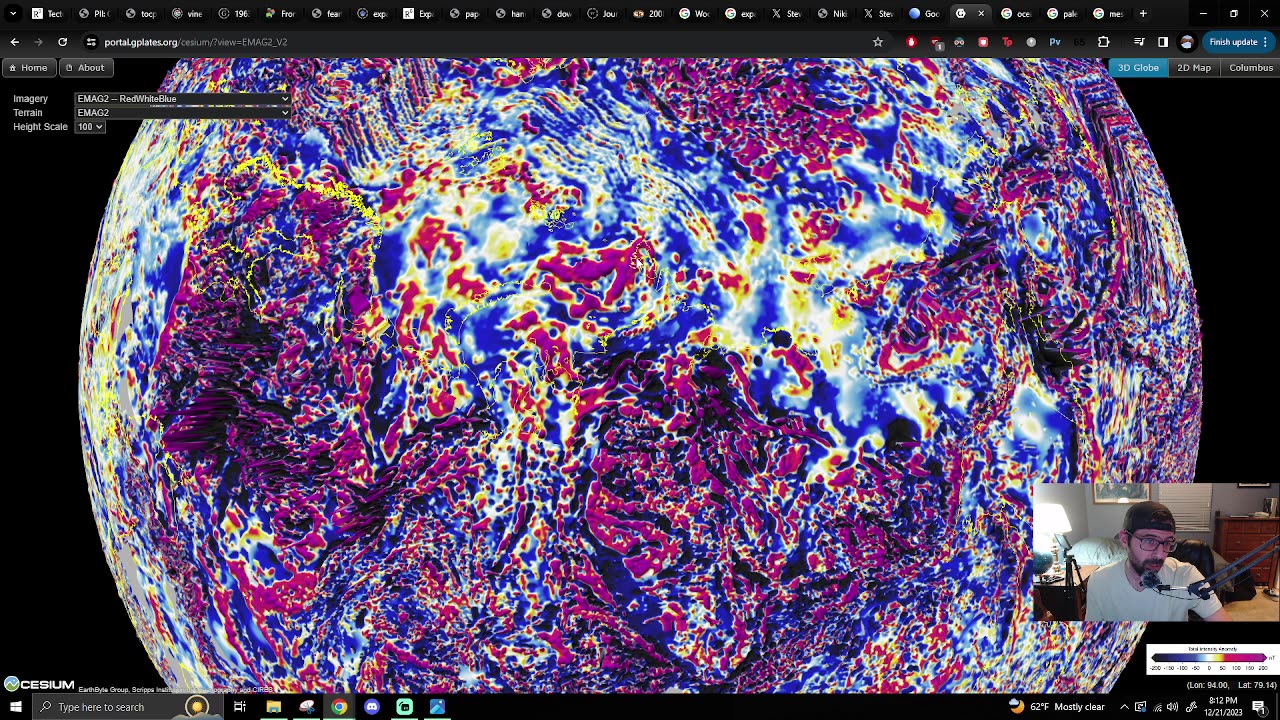Screen dimensions: 1280x720
Task: Open the browser tab search dropdown arrow
Action: pyautogui.click(x=13, y=14)
